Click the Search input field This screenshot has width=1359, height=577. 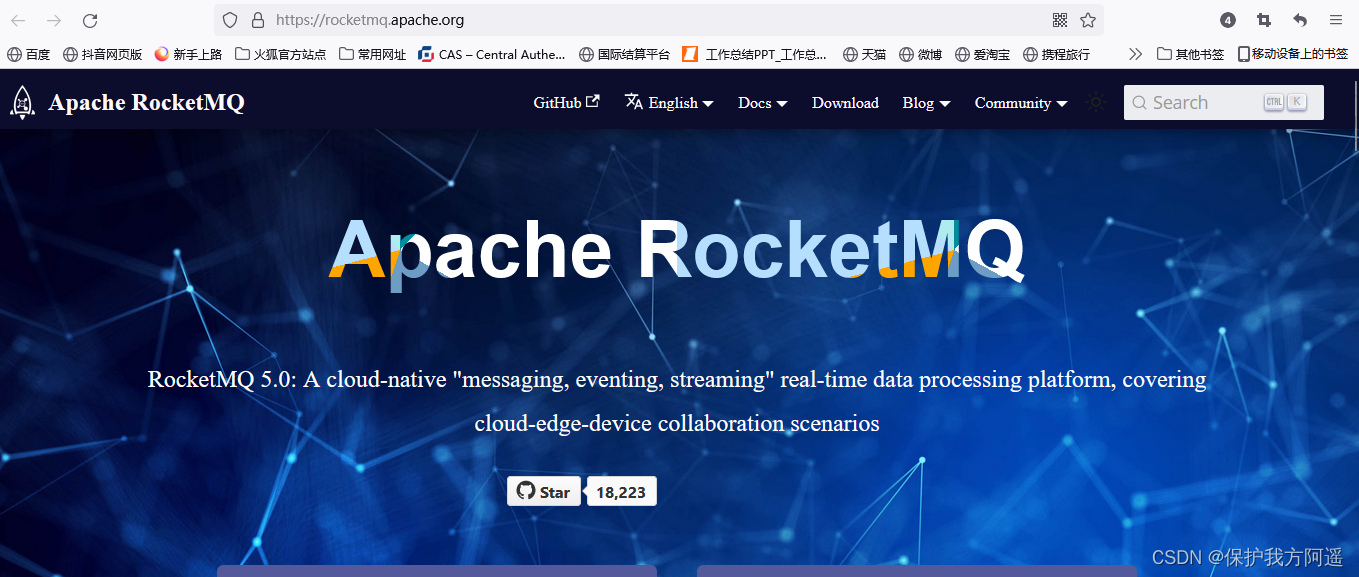(1224, 102)
